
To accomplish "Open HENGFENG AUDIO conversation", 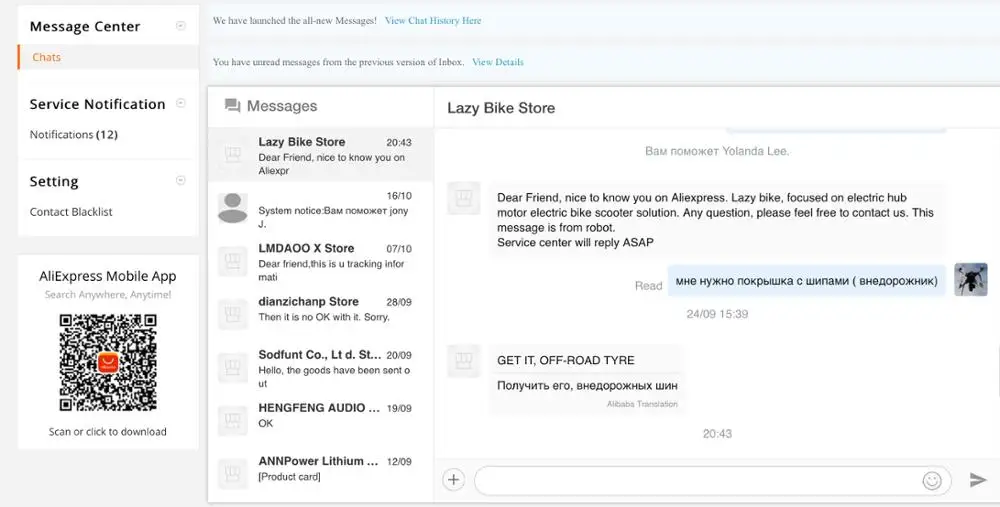I will coord(320,422).
